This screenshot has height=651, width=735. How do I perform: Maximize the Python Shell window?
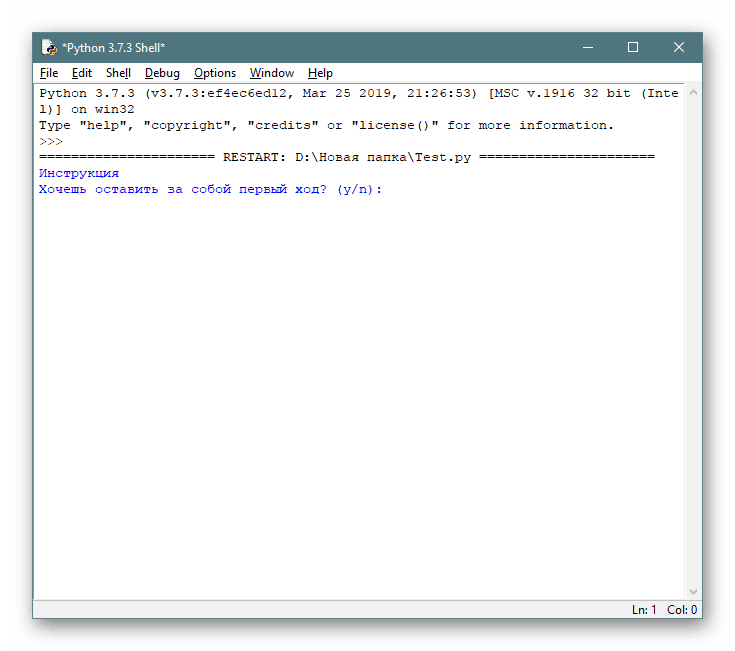(633, 47)
